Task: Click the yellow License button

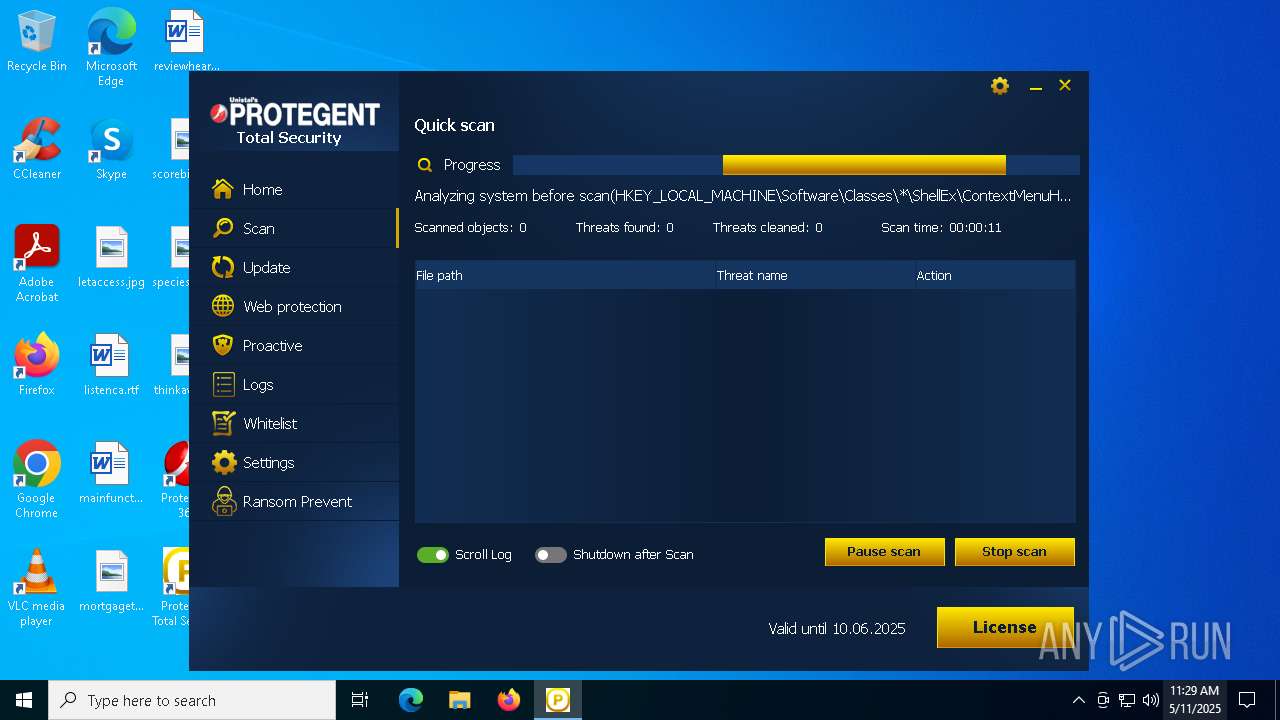Action: [x=1005, y=627]
